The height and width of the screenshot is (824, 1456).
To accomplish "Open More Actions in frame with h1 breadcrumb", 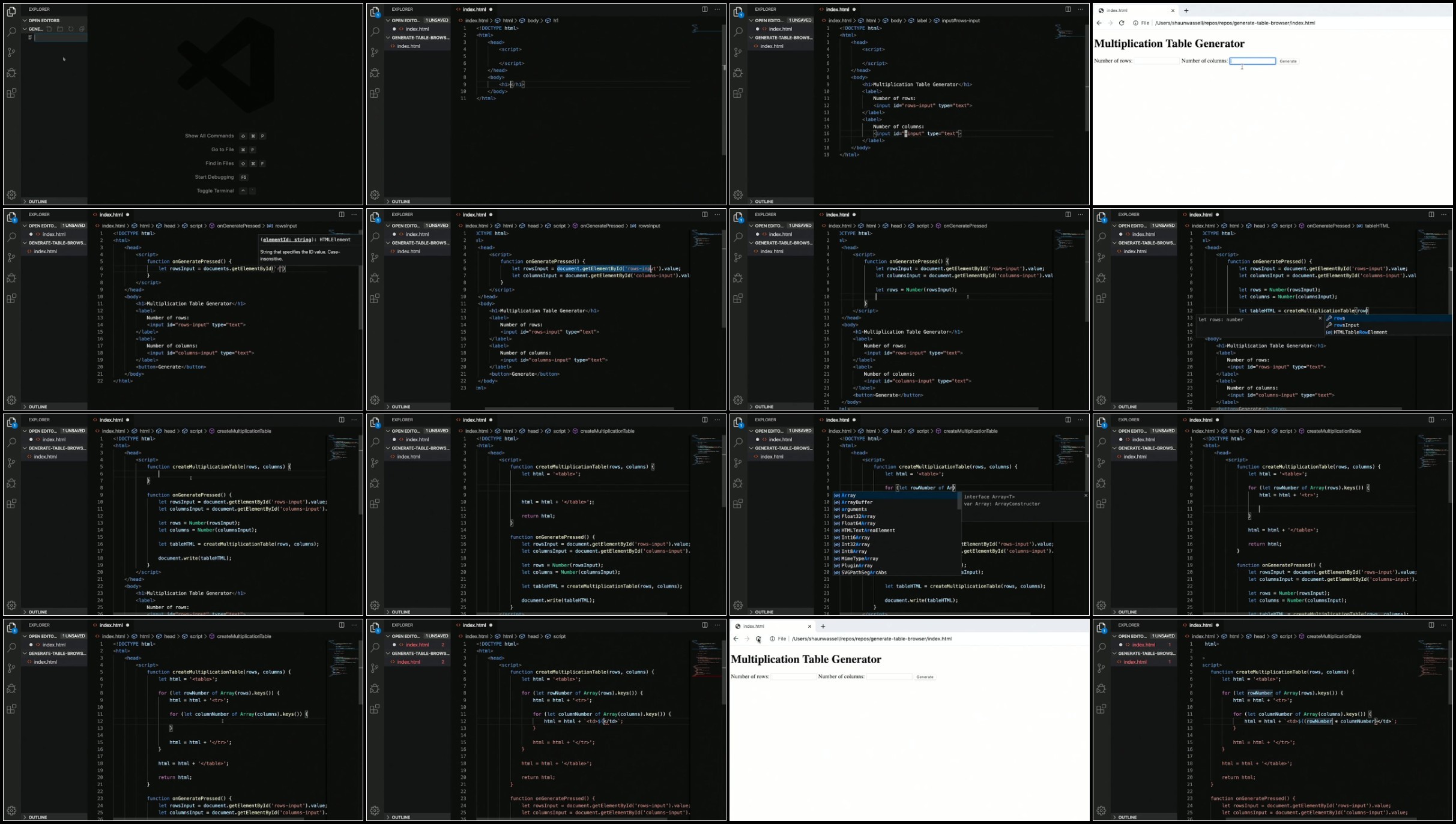I will tap(717, 10).
